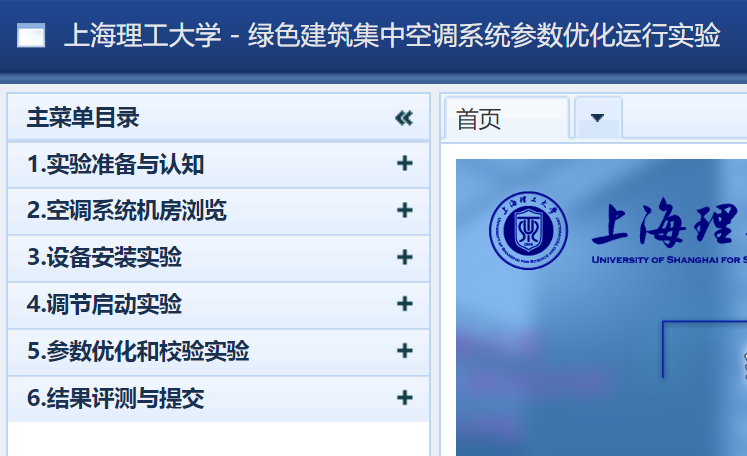Screen dimensions: 747x456
Task: Click the calligraphy university name in banner
Action: click(x=668, y=226)
